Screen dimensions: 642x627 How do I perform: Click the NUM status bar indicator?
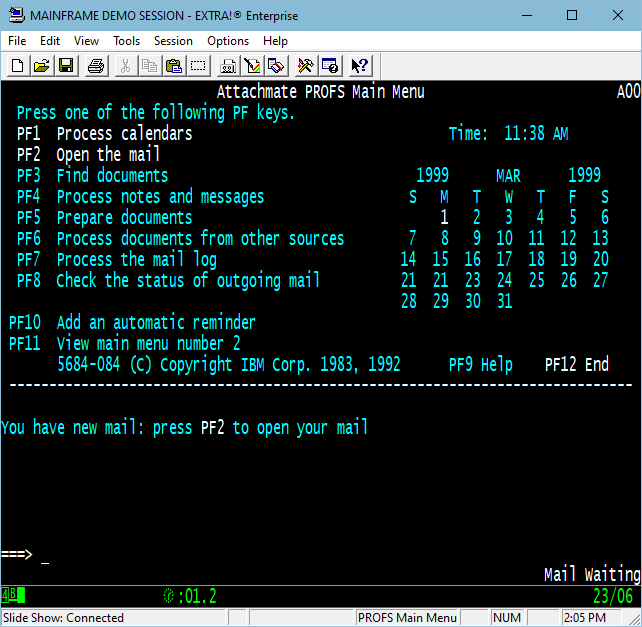507,618
